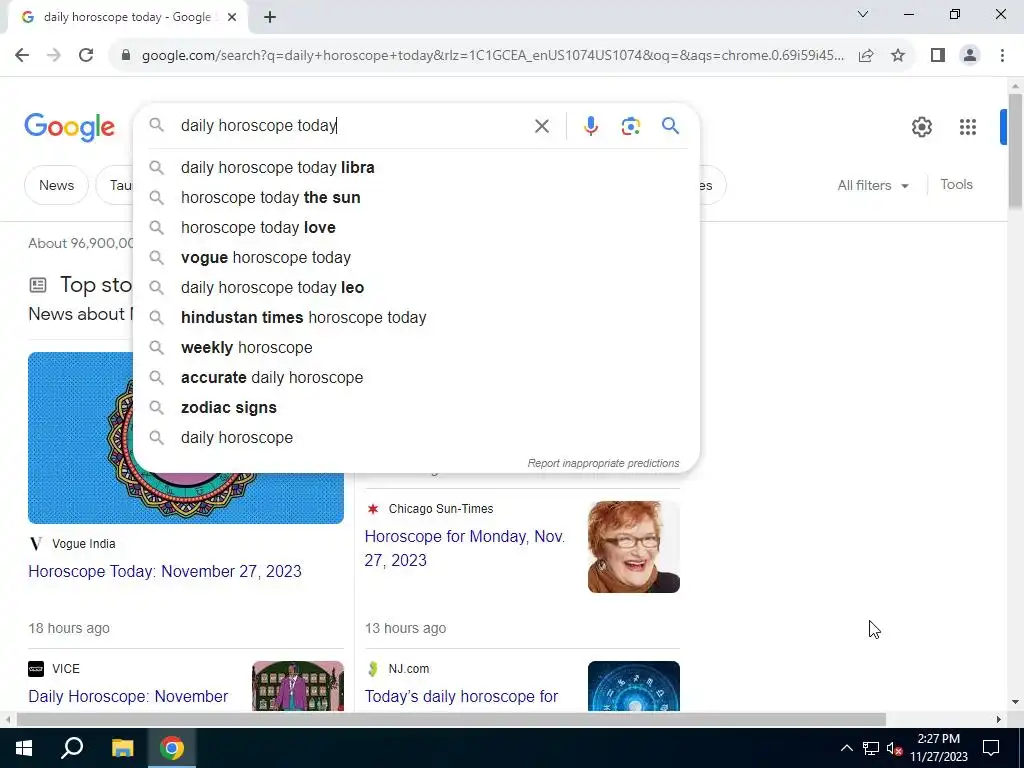Expand the Chrome tab search chevron
The height and width of the screenshot is (768, 1024).
pos(863,14)
